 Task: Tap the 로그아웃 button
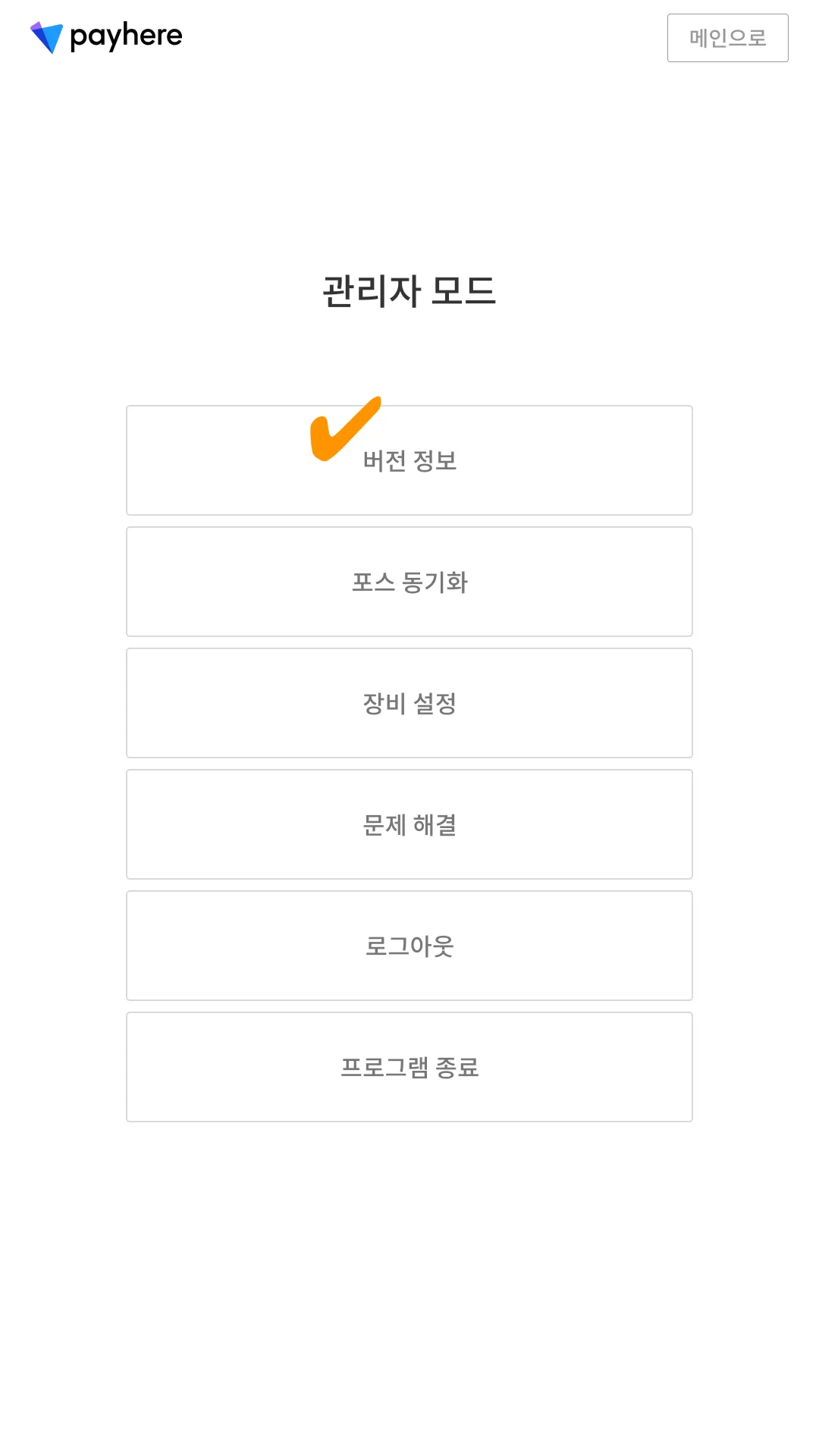coord(409,946)
